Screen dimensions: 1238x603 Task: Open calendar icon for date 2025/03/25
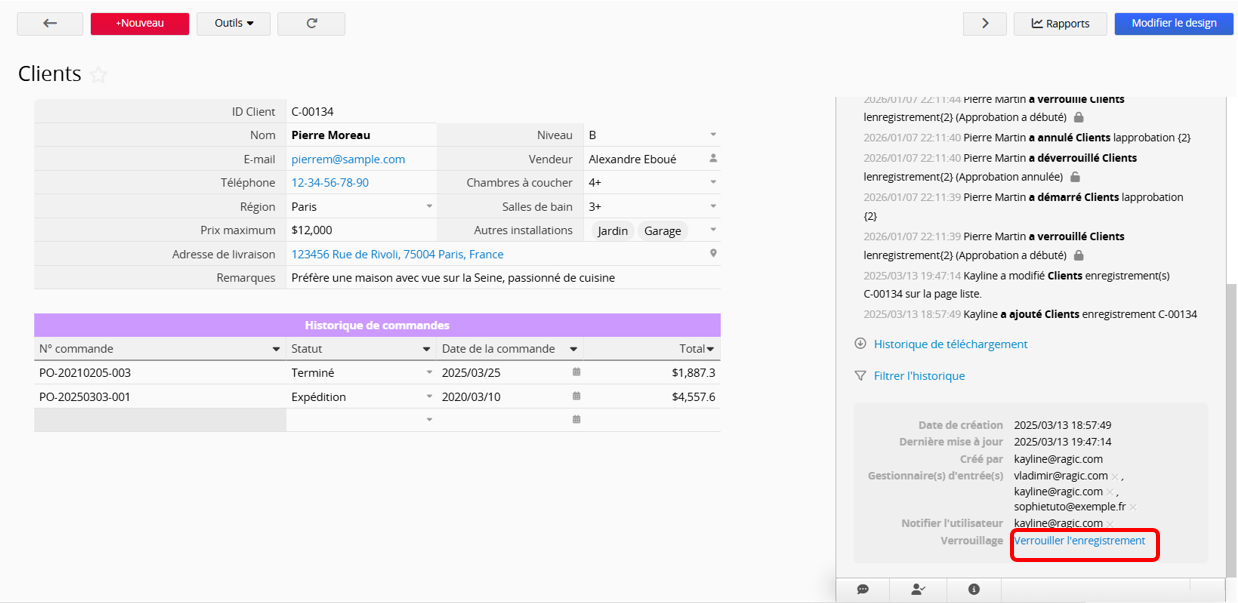tap(576, 372)
